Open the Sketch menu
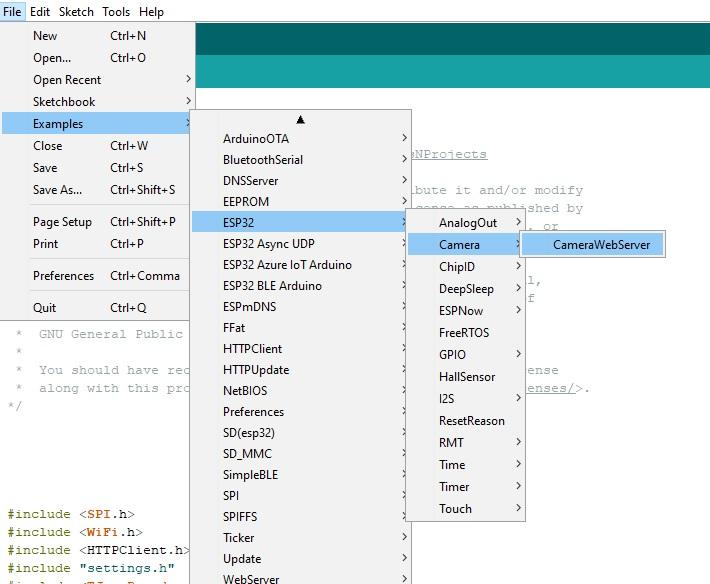 [76, 11]
